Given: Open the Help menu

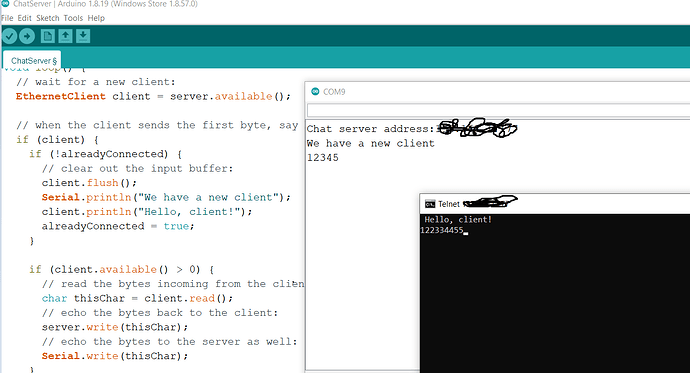Looking at the screenshot, I should (96, 18).
